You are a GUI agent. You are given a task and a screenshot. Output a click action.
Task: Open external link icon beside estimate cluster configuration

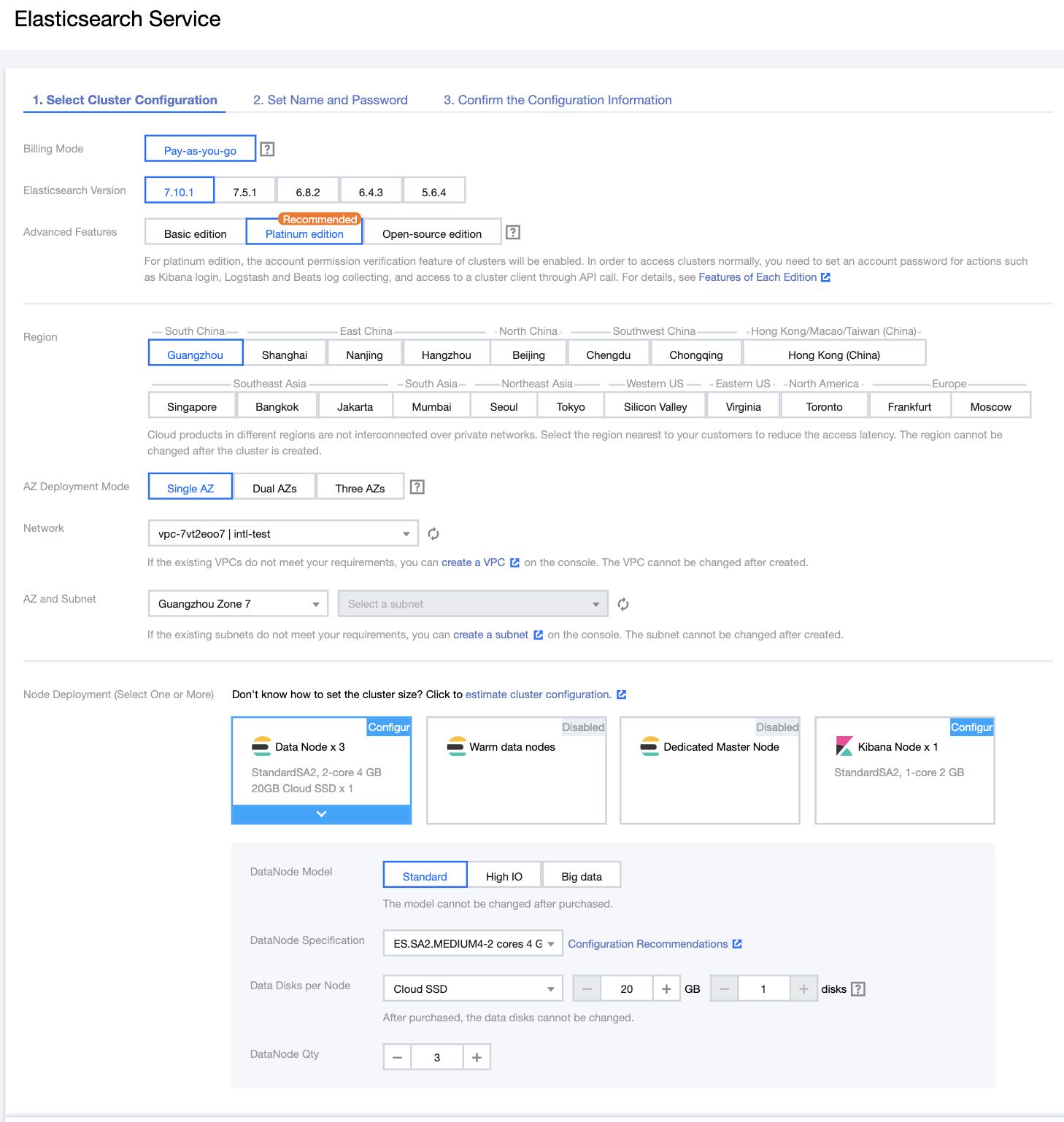click(622, 695)
